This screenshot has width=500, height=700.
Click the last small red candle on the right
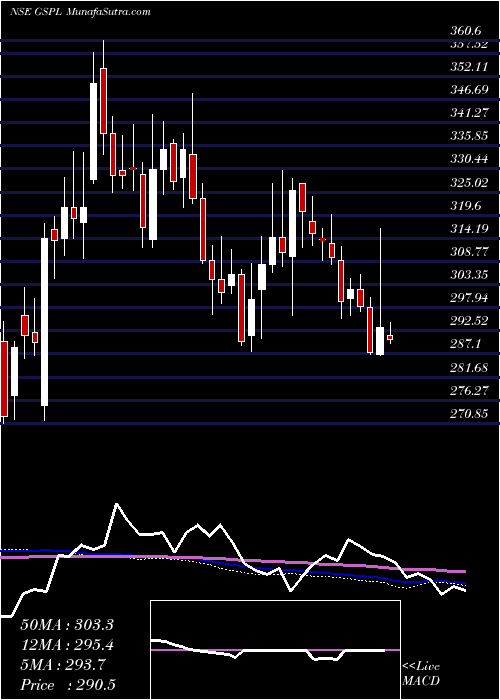click(x=390, y=338)
